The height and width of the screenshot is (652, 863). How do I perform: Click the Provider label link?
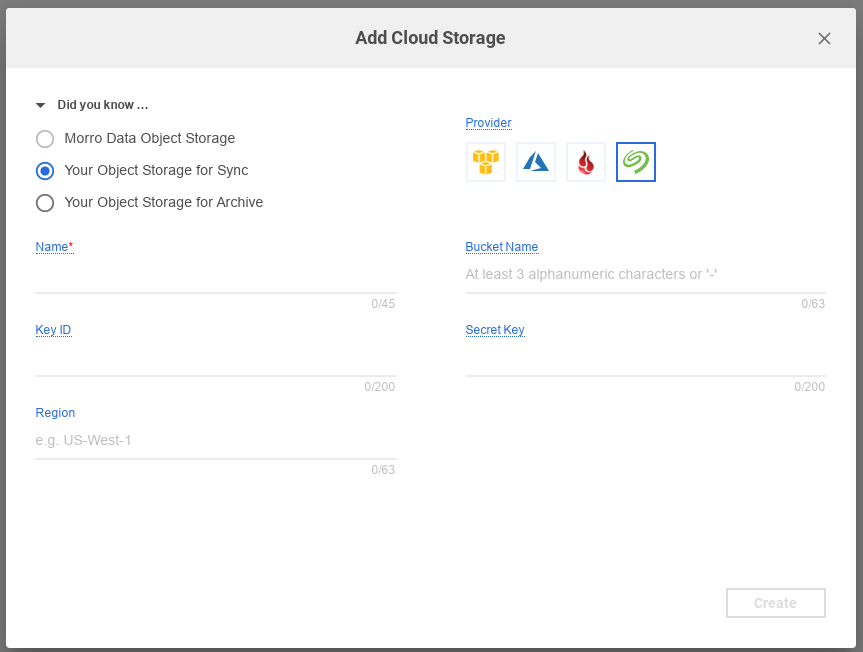click(x=488, y=123)
